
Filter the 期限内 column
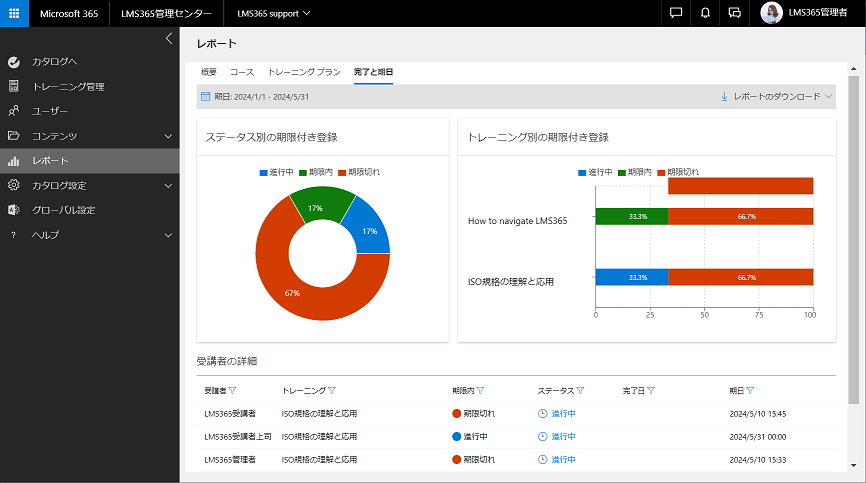480,390
